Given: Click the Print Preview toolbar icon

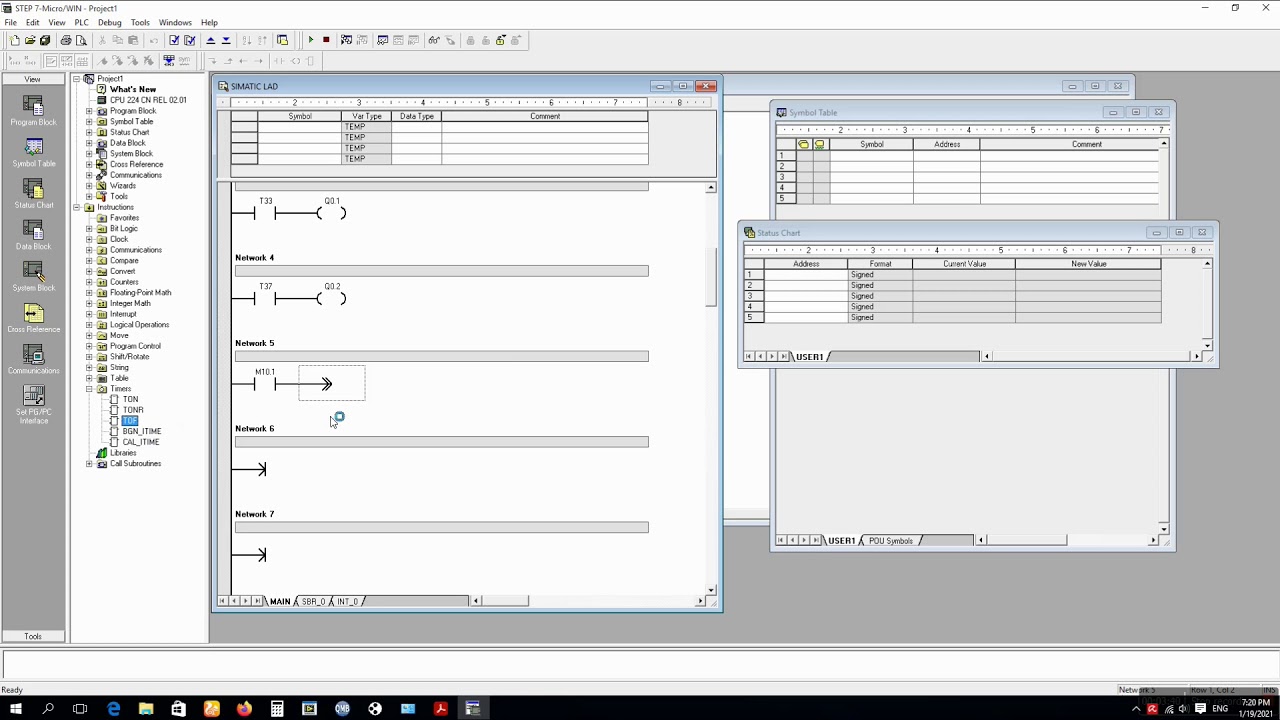Looking at the screenshot, I should (x=81, y=40).
